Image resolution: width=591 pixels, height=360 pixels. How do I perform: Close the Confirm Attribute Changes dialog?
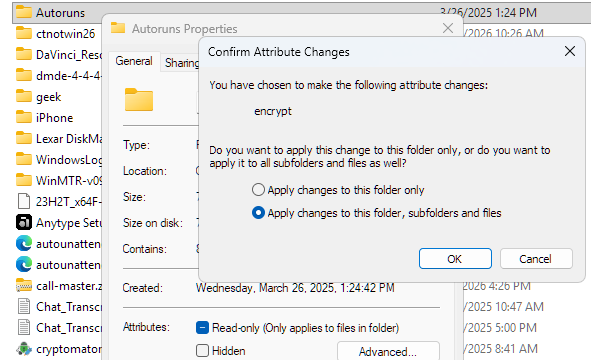click(570, 51)
